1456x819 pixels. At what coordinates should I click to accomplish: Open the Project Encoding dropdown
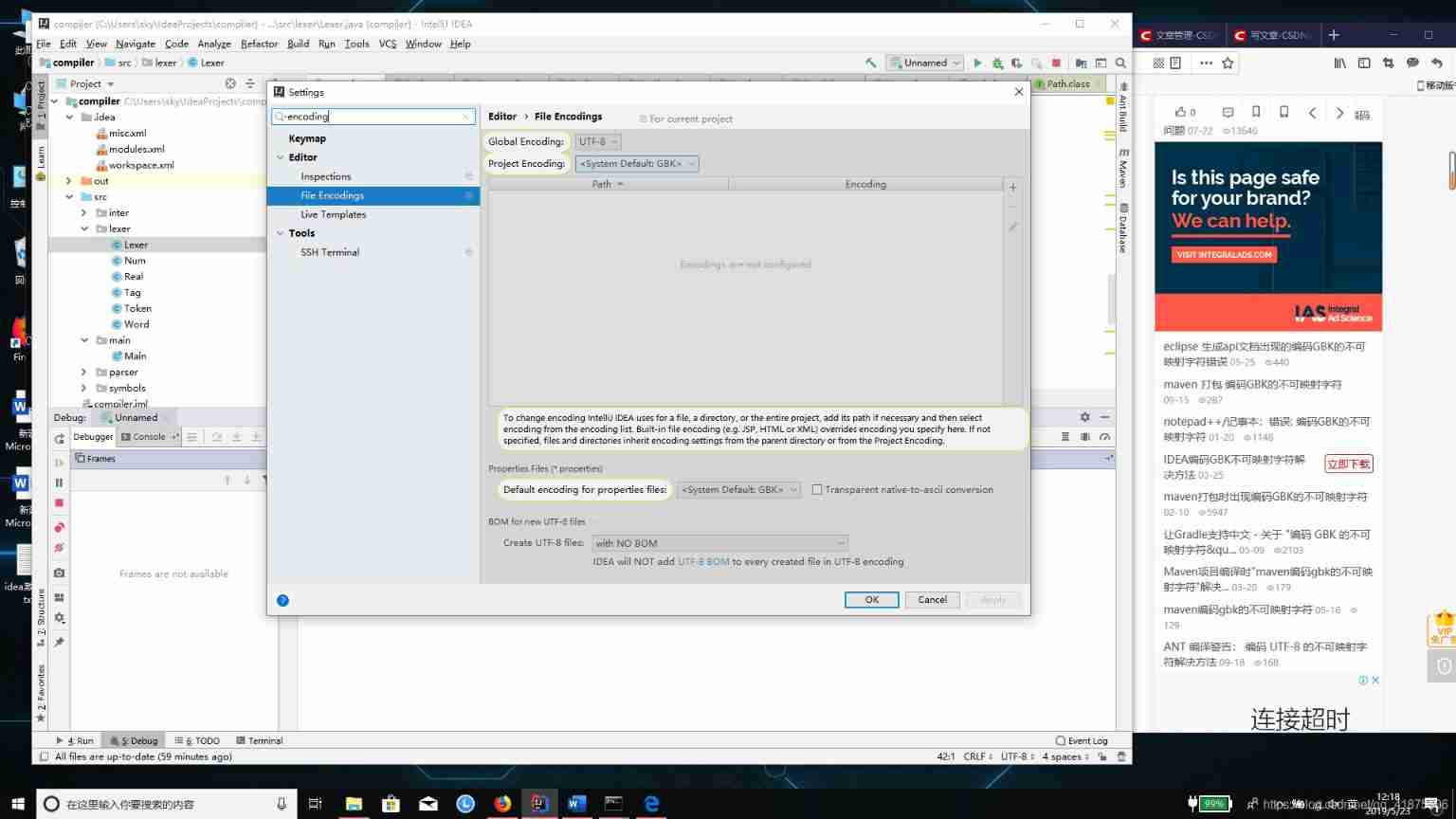pos(636,164)
